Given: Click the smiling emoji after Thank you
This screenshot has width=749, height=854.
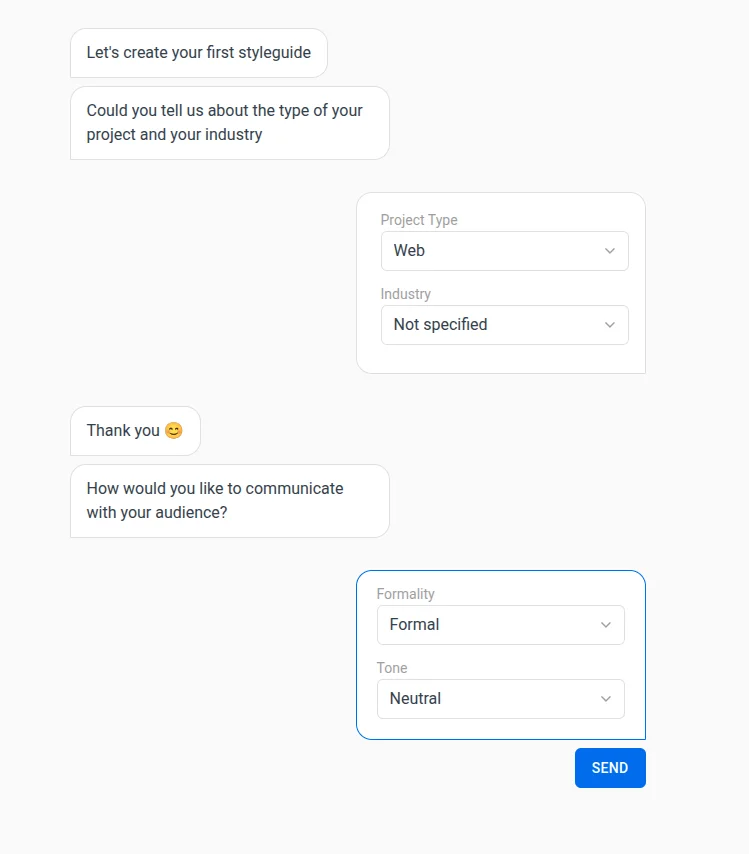Looking at the screenshot, I should click(174, 431).
